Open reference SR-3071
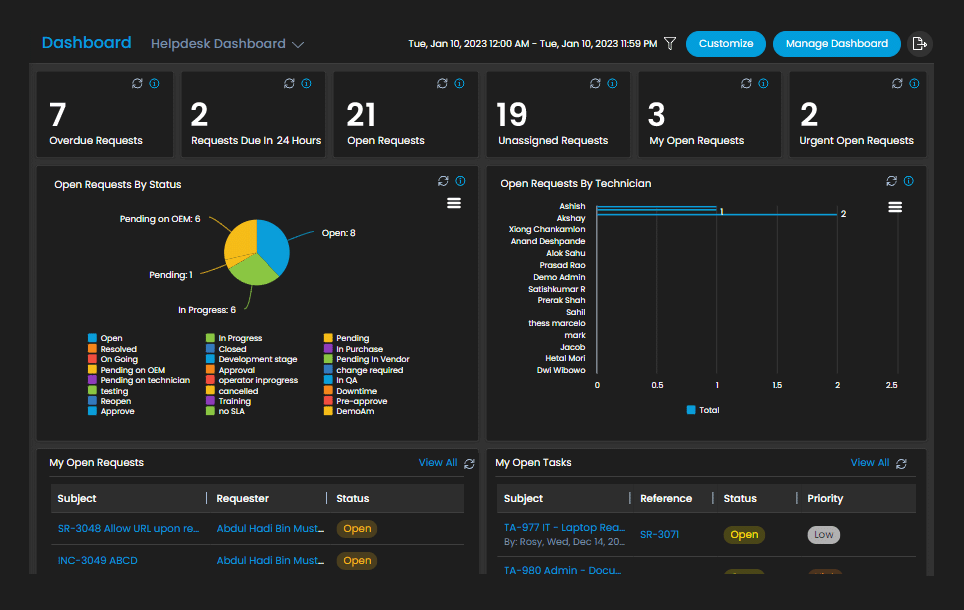The height and width of the screenshot is (610, 964). coord(659,534)
